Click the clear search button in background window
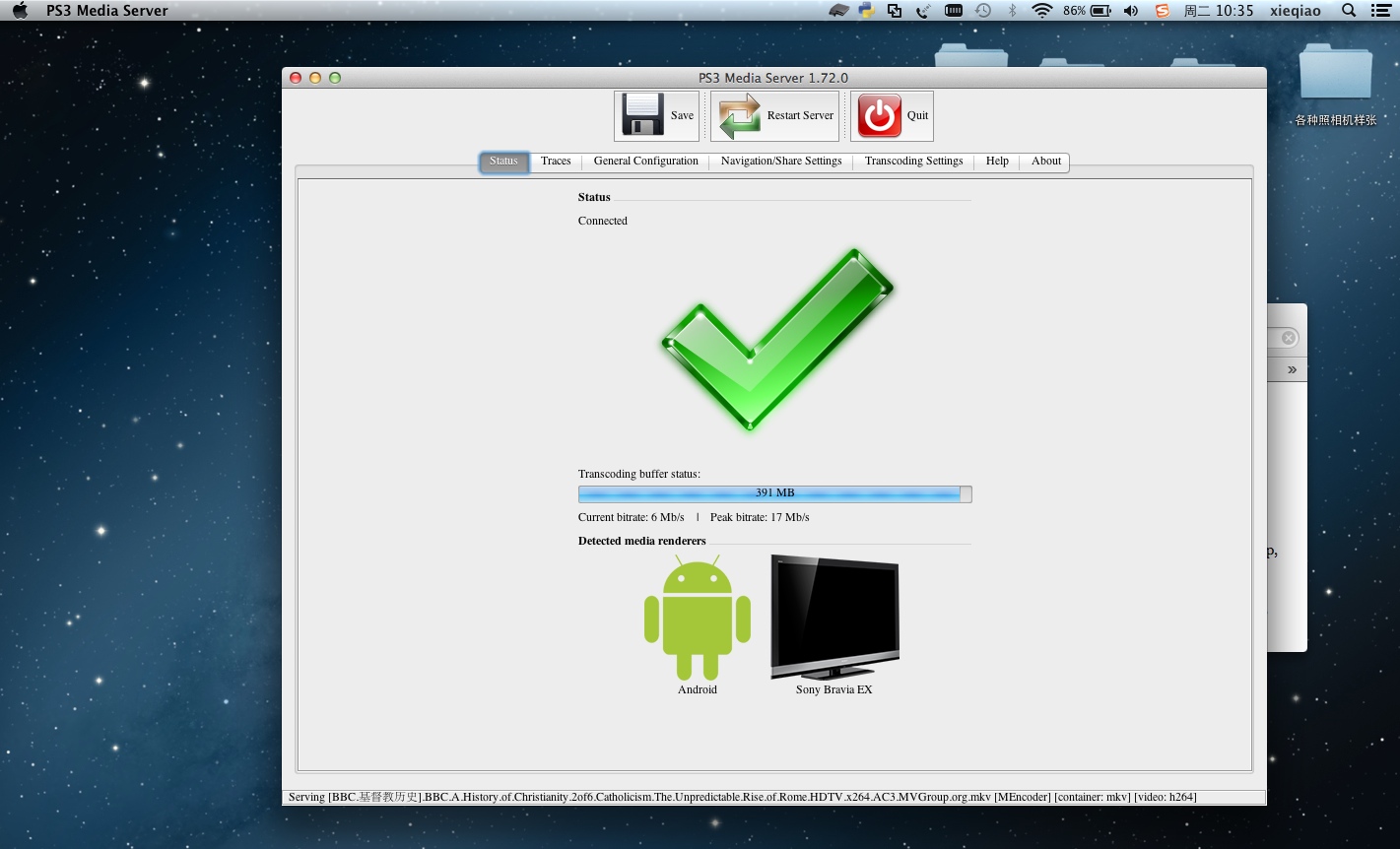 [x=1289, y=338]
